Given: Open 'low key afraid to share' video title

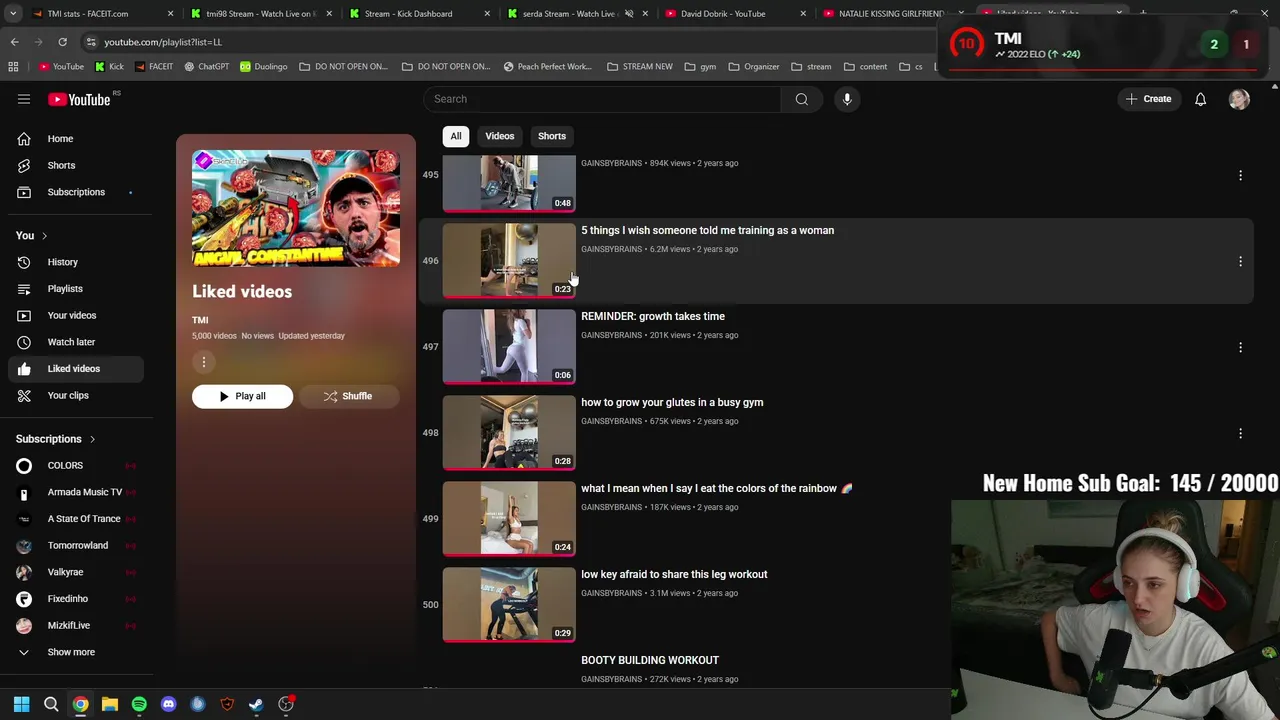Looking at the screenshot, I should point(674,575).
